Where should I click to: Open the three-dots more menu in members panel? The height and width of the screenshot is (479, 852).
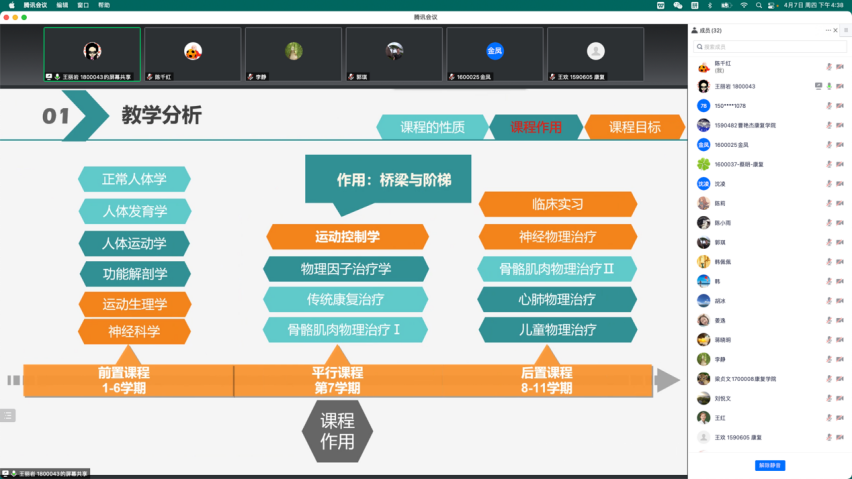tap(828, 30)
